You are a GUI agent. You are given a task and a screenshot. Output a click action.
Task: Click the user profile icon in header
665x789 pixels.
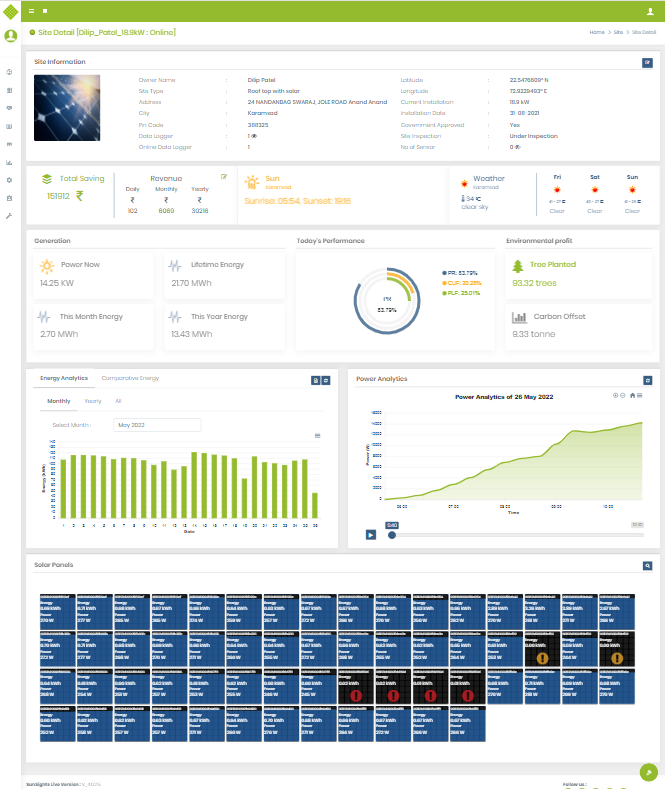[x=650, y=11]
